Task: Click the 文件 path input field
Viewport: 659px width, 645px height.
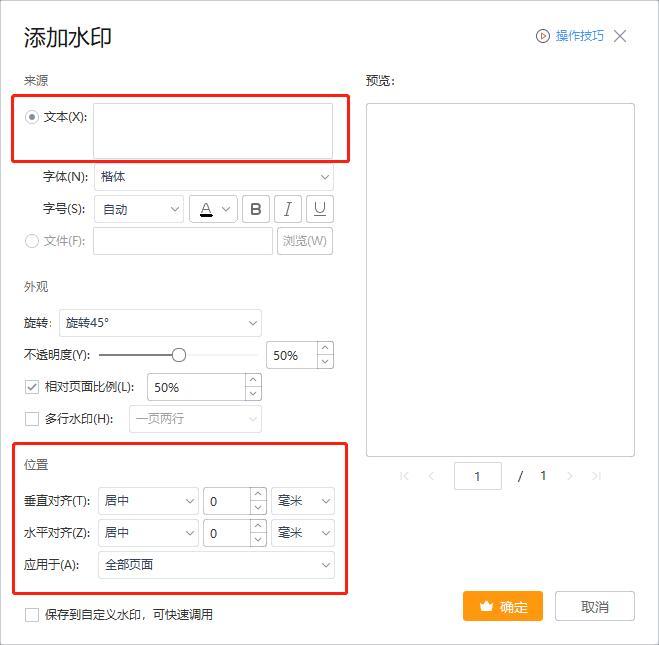Action: pos(183,241)
